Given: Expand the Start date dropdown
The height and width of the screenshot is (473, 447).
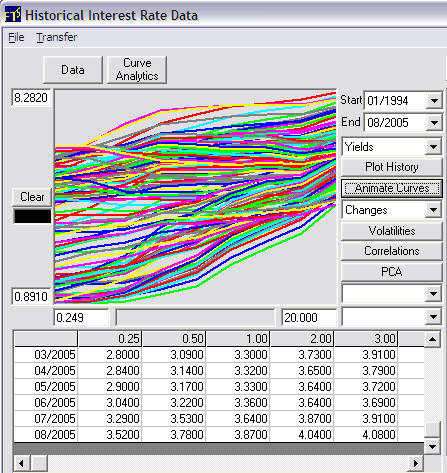Looking at the screenshot, I should click(x=434, y=100).
